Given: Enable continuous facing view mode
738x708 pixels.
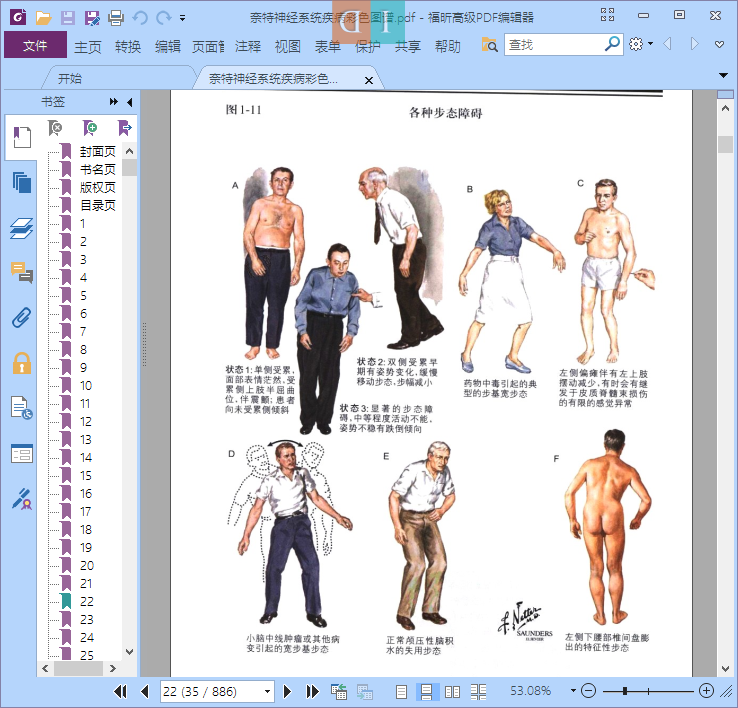Looking at the screenshot, I should click(x=478, y=692).
